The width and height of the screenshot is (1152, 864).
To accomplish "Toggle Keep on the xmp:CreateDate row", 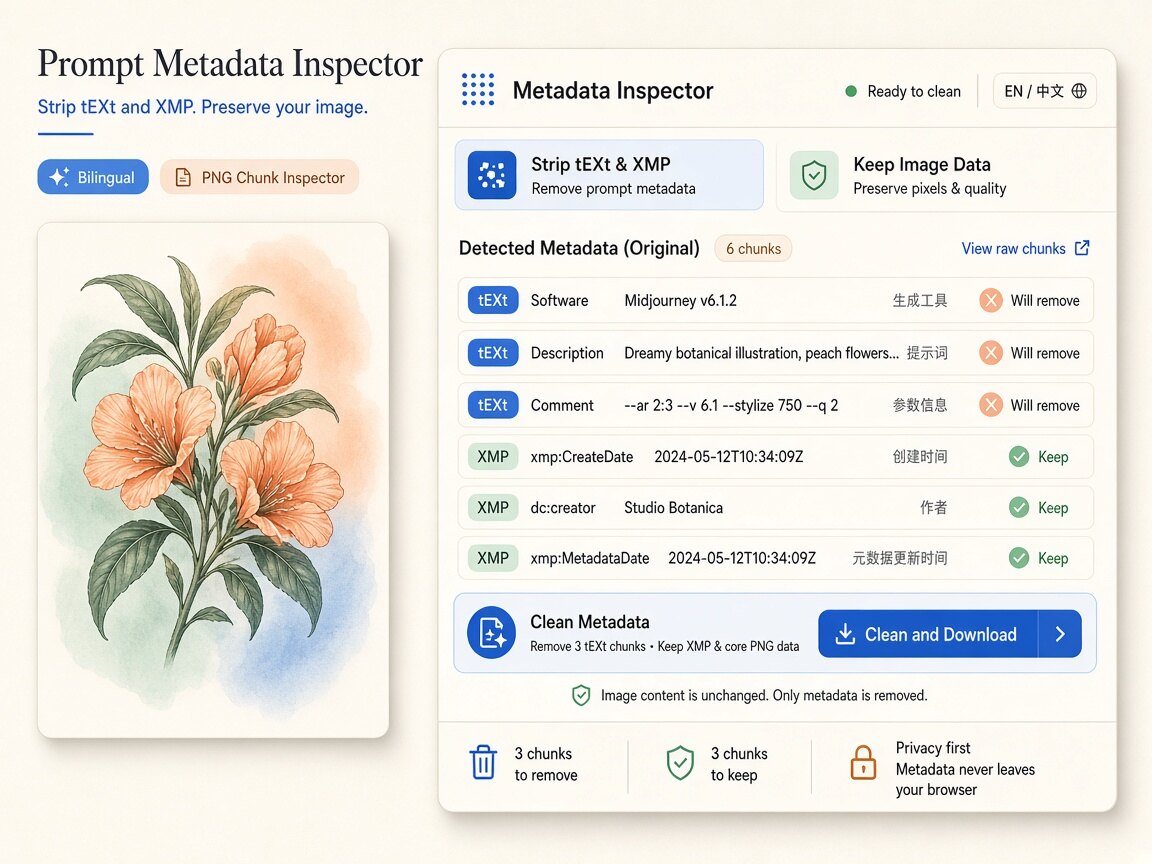I will [x=1039, y=456].
